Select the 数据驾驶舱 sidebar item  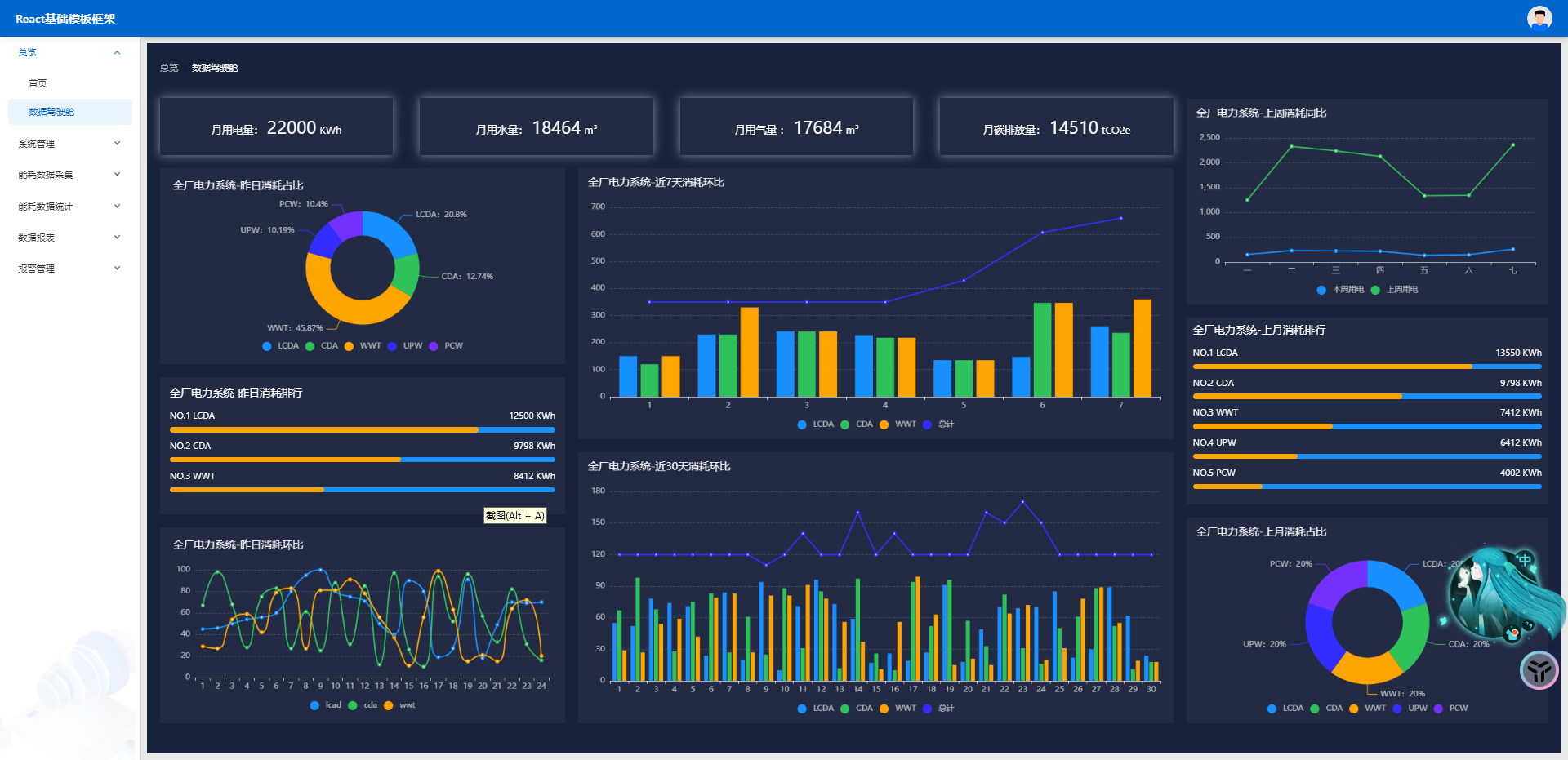point(70,112)
